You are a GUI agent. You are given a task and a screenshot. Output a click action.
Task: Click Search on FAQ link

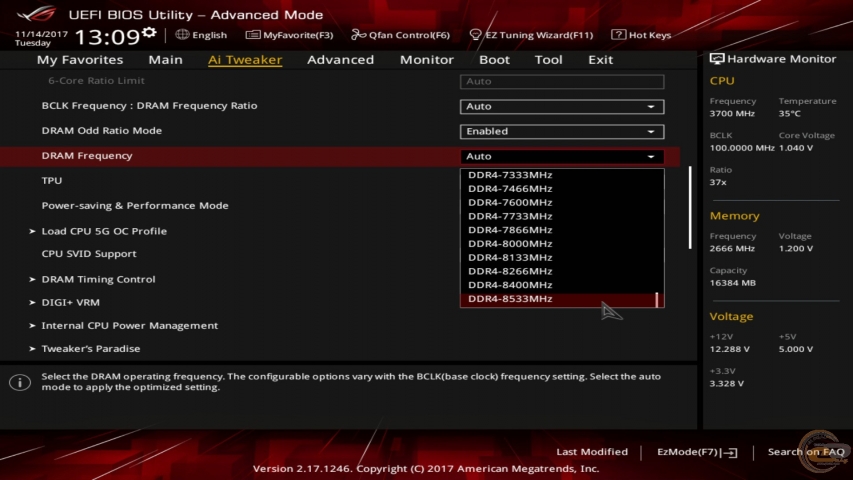[806, 452]
